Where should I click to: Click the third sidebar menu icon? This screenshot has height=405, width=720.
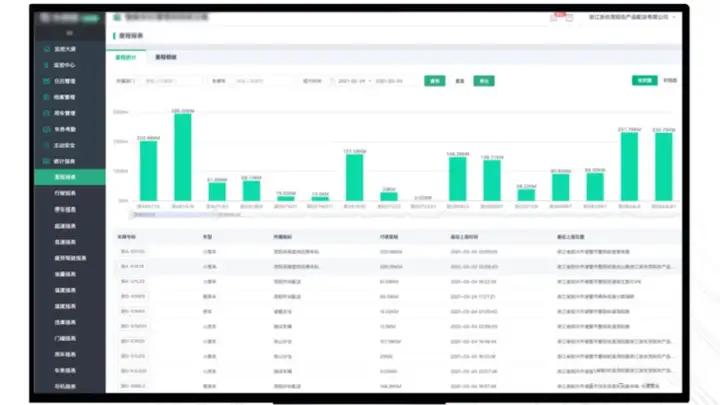46,81
